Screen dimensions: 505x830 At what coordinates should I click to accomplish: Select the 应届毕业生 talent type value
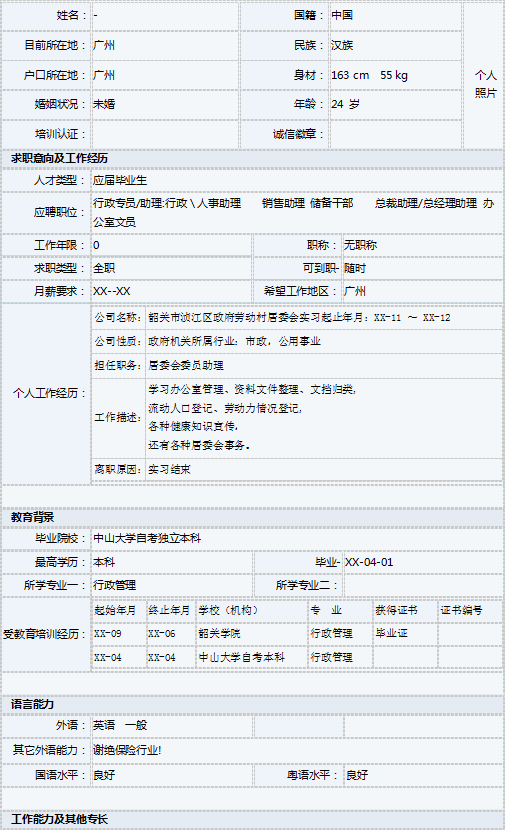click(x=120, y=180)
